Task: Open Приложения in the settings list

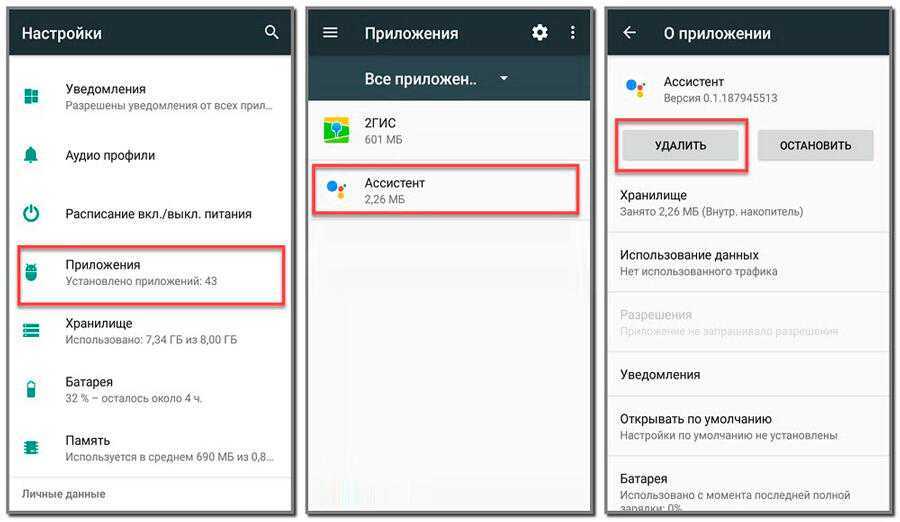Action: (x=151, y=275)
